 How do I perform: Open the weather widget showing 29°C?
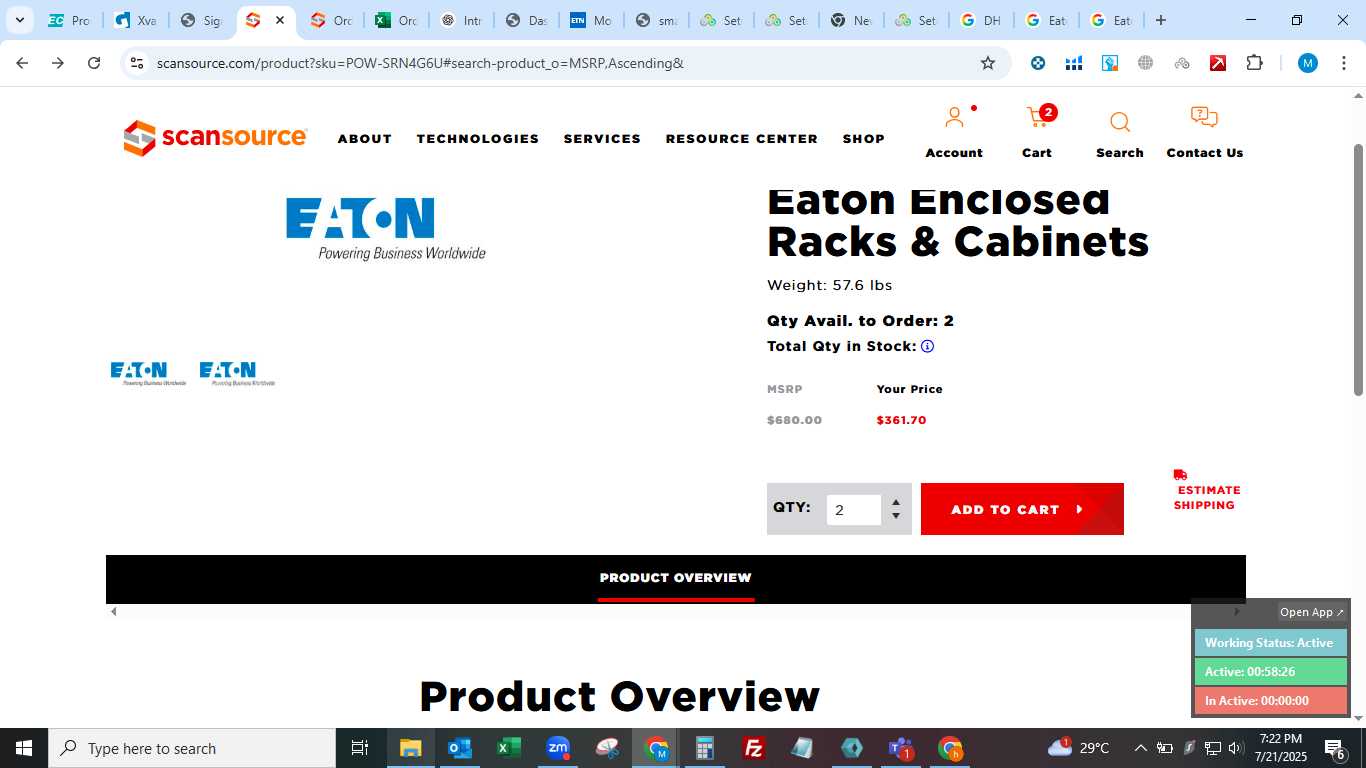tap(1078, 748)
